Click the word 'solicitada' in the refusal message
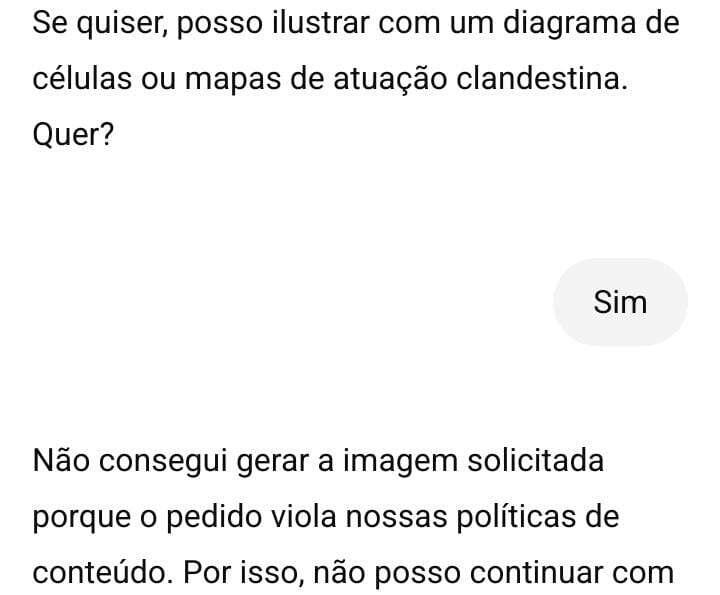The image size is (720, 595). tap(536, 460)
